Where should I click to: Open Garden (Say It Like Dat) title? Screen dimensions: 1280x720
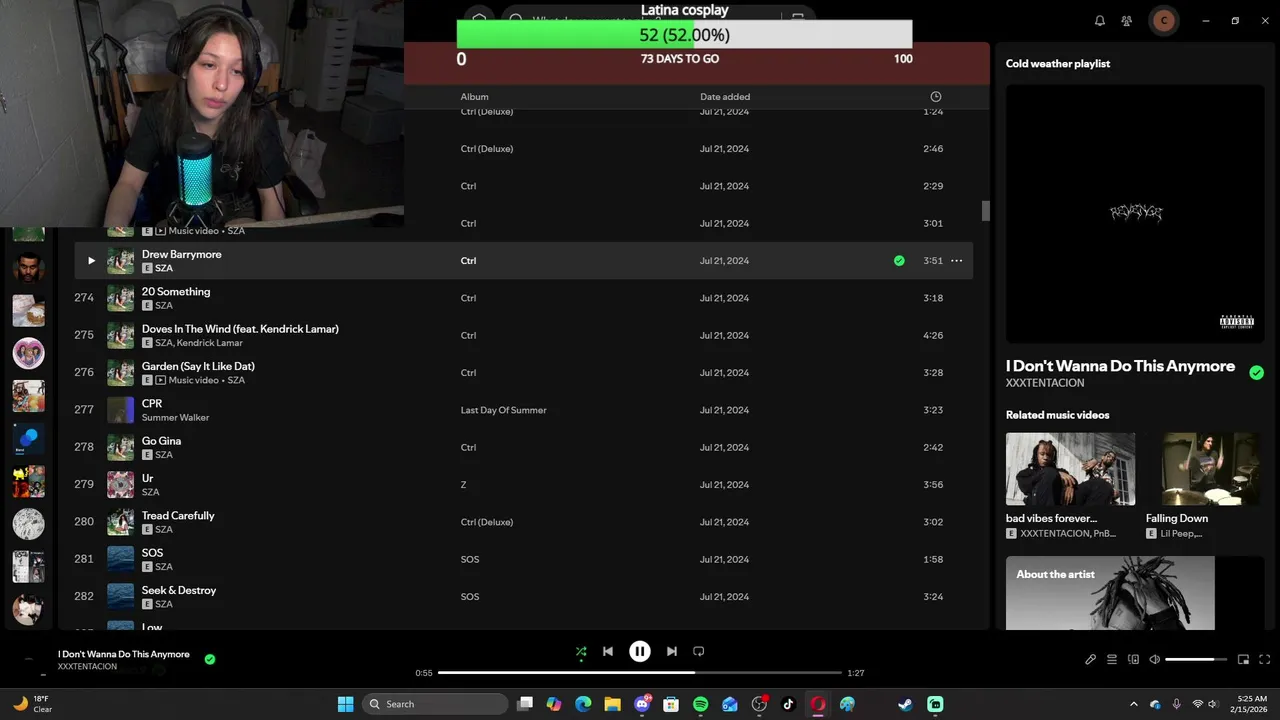(198, 366)
